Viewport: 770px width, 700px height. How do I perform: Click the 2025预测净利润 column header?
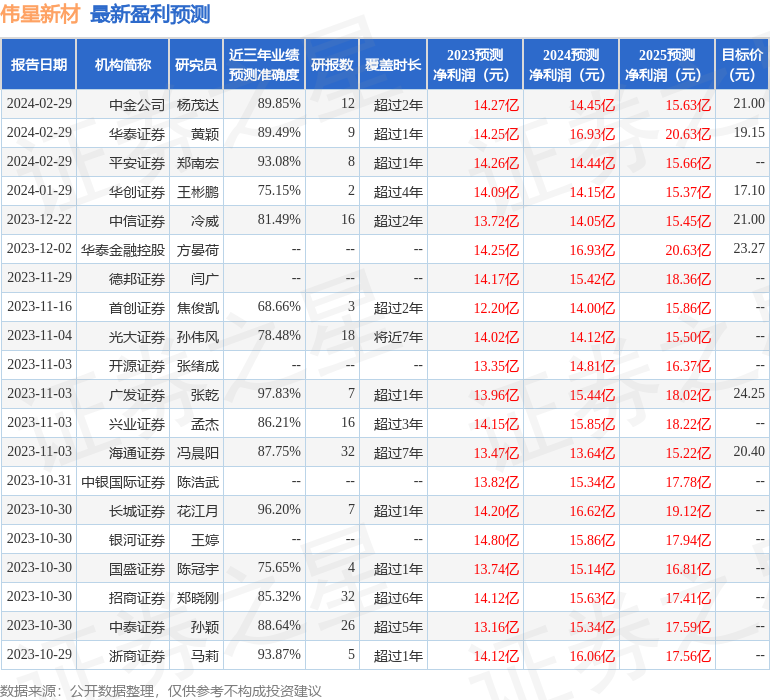667,64
